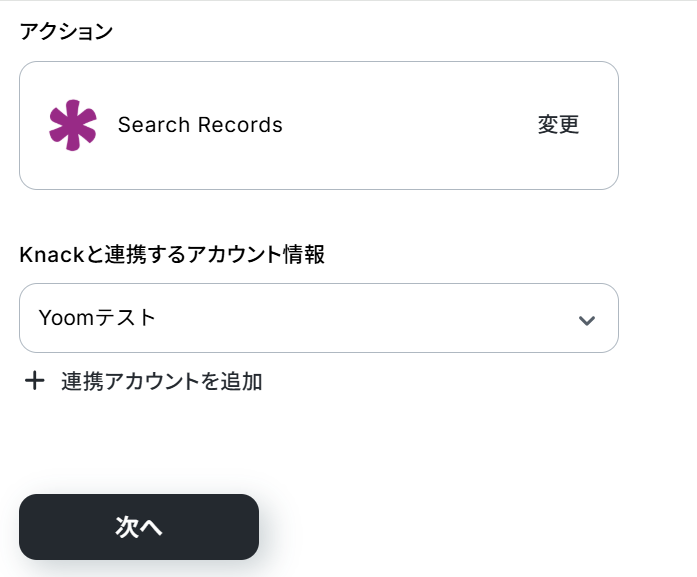697x577 pixels.
Task: Click the Knackと連携するアカウント情報 label
Action: point(172,254)
